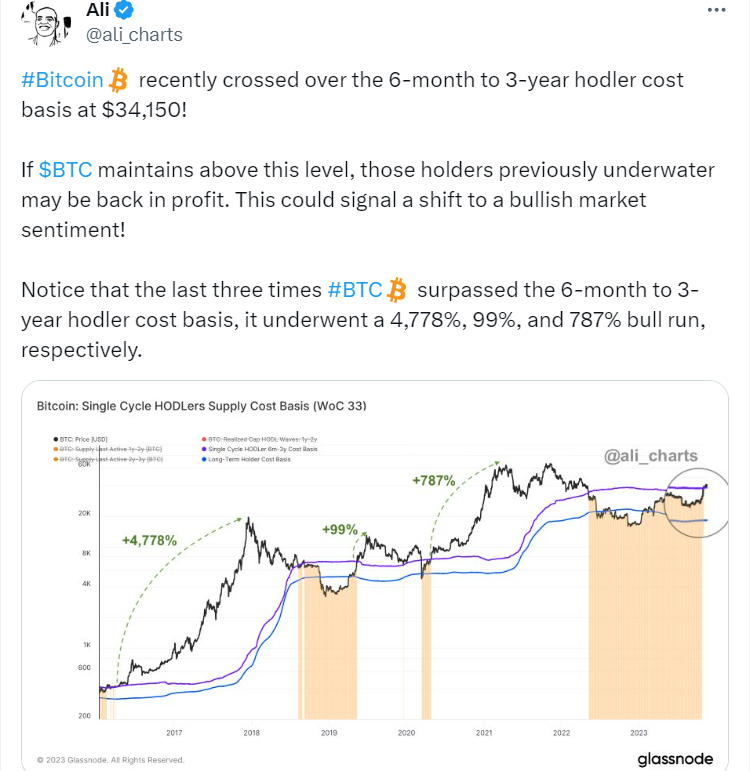Viewport: 750px width, 771px height.
Task: Open the $BTC cashtag link
Action: (65, 170)
